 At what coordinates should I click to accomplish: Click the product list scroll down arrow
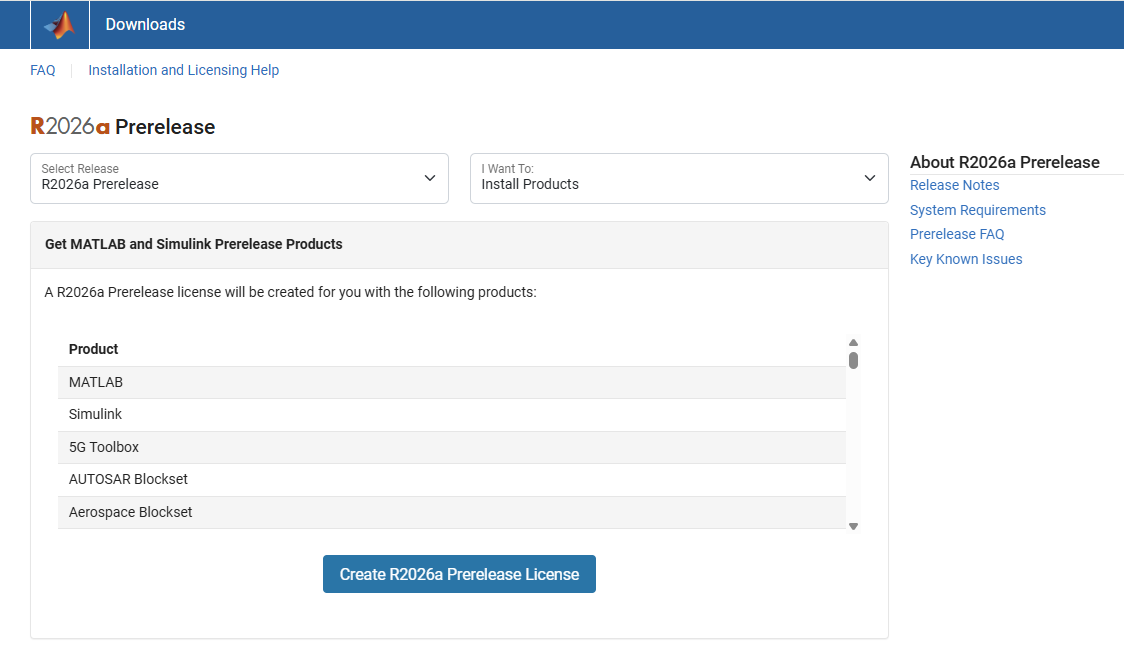(x=853, y=526)
